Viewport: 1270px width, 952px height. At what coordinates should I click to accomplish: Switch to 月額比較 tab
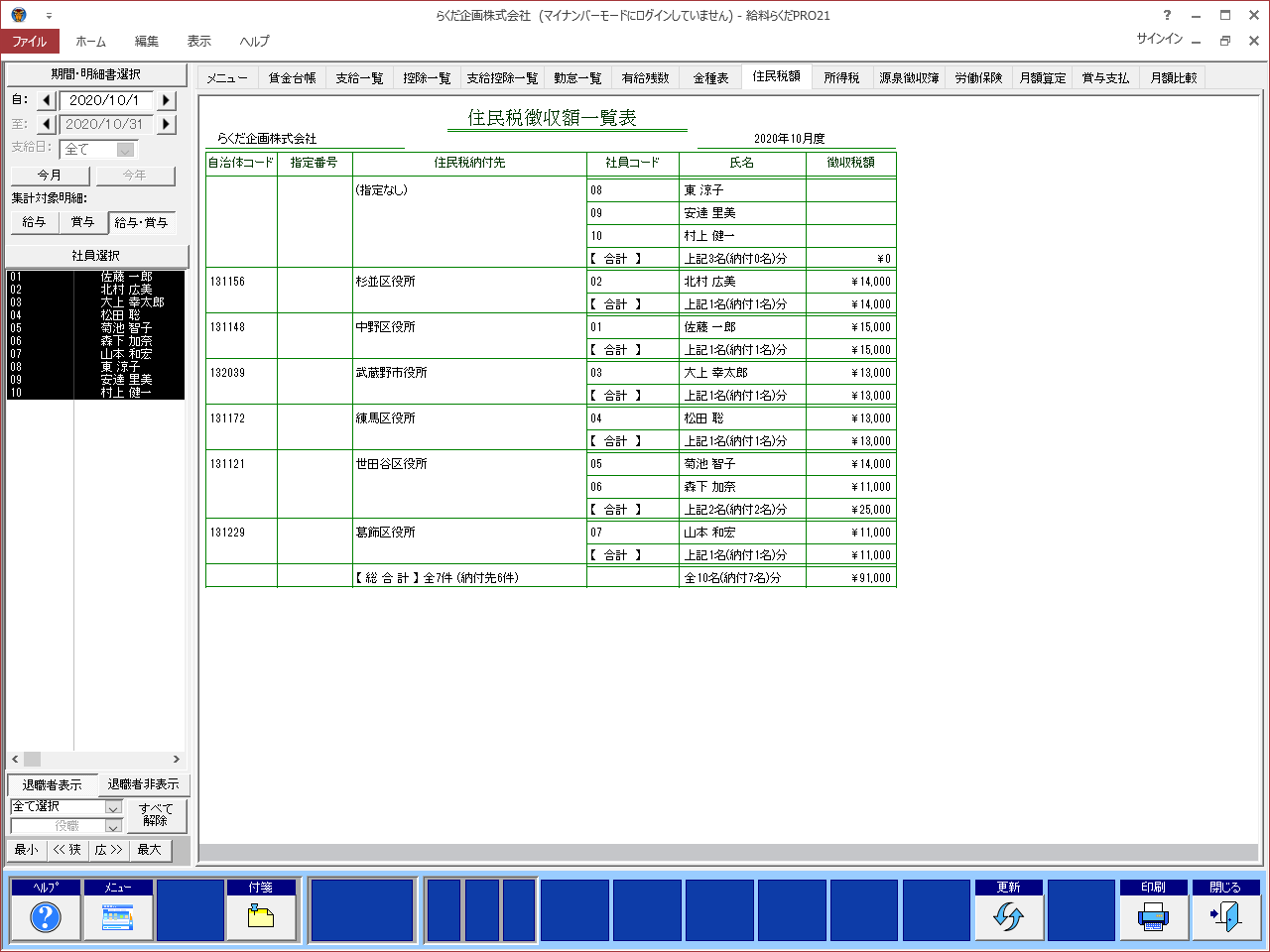pyautogui.click(x=1174, y=77)
